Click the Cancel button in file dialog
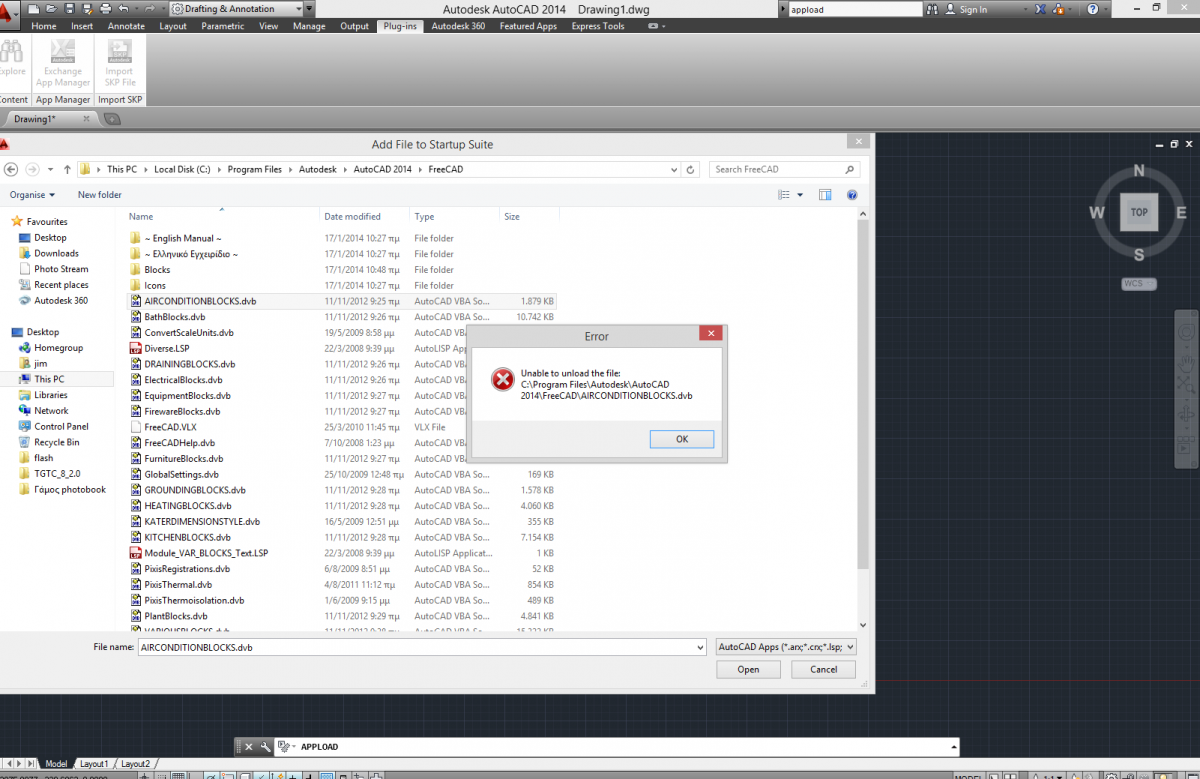 (x=824, y=670)
